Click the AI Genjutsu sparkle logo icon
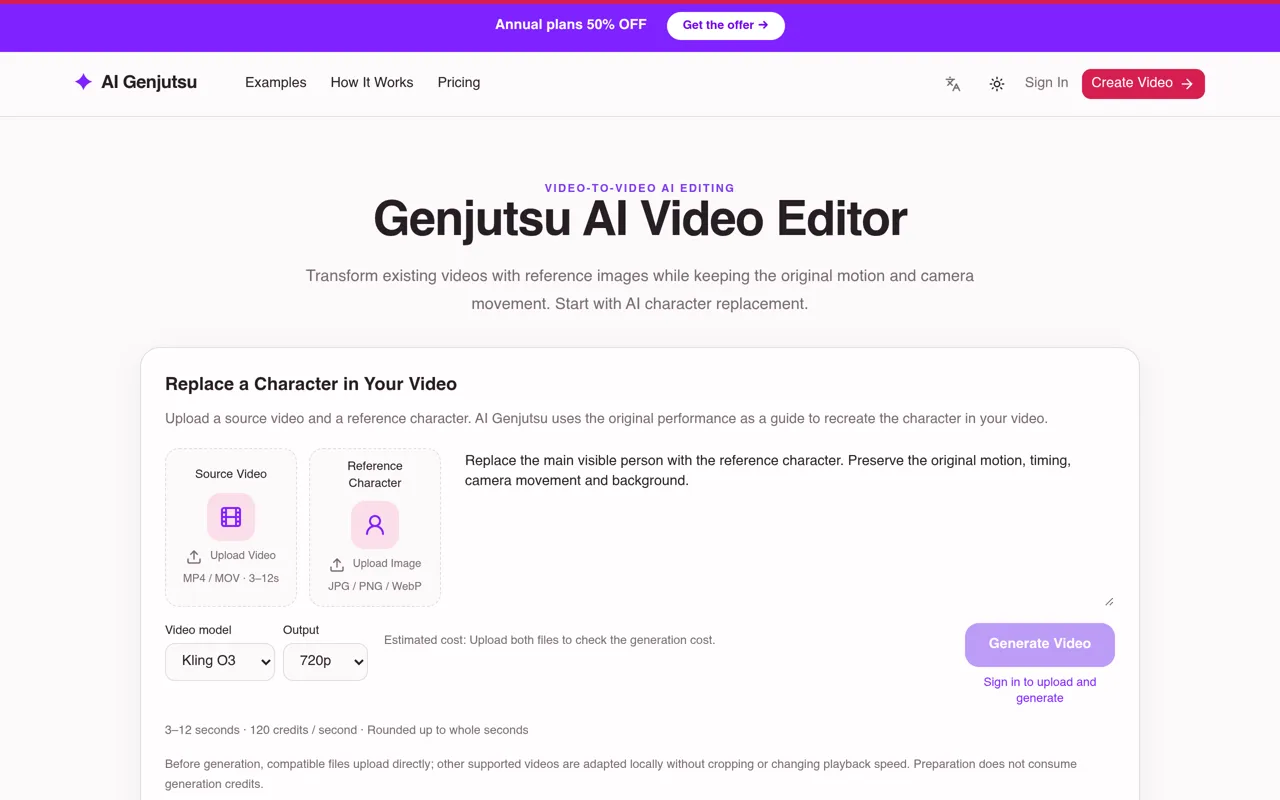Viewport: 1280px width, 800px height. coord(83,82)
